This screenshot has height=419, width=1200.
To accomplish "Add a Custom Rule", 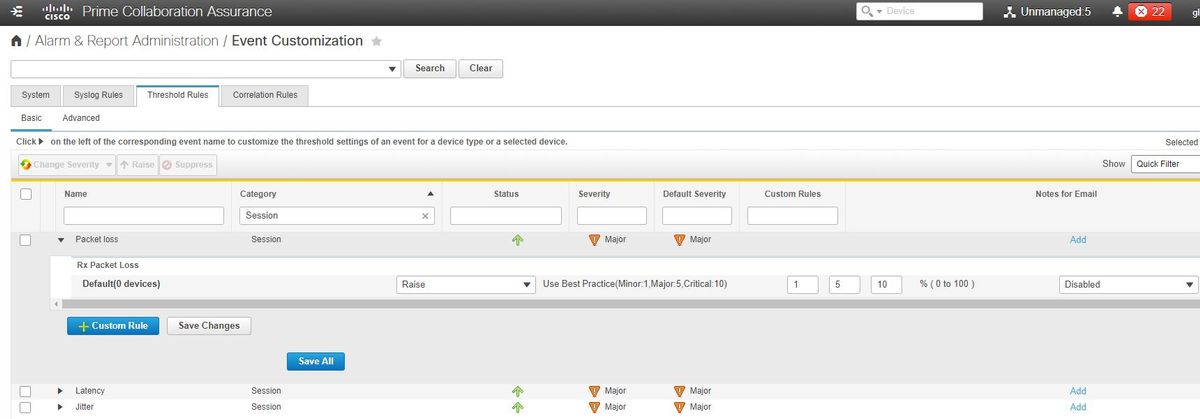I will tap(113, 326).
